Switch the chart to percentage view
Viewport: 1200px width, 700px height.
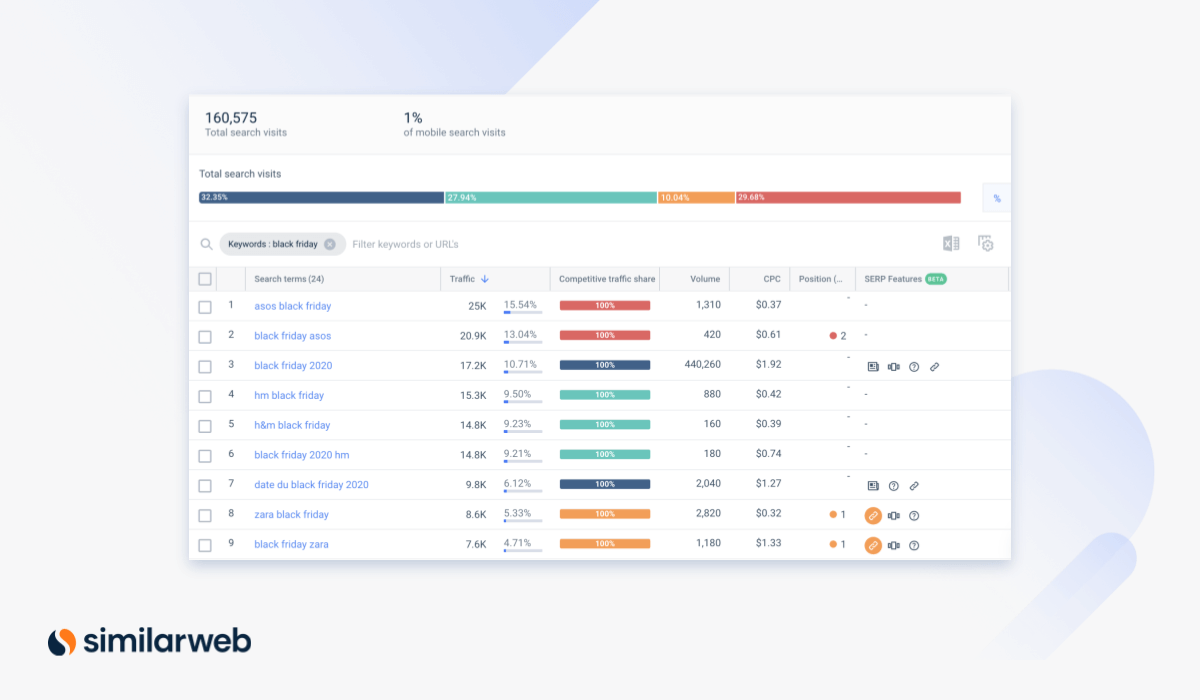tap(996, 199)
